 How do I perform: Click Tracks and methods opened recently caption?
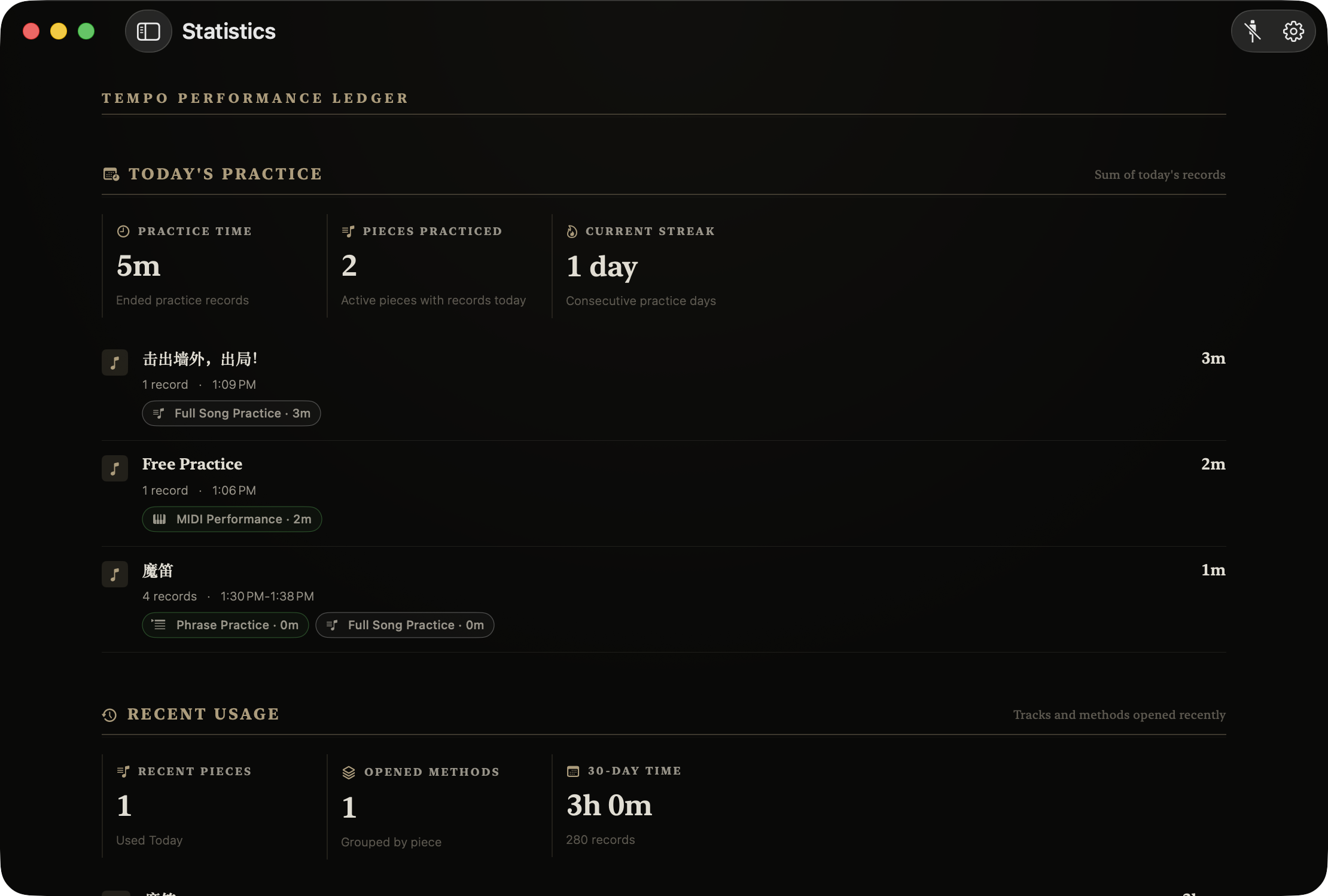[x=1119, y=715]
